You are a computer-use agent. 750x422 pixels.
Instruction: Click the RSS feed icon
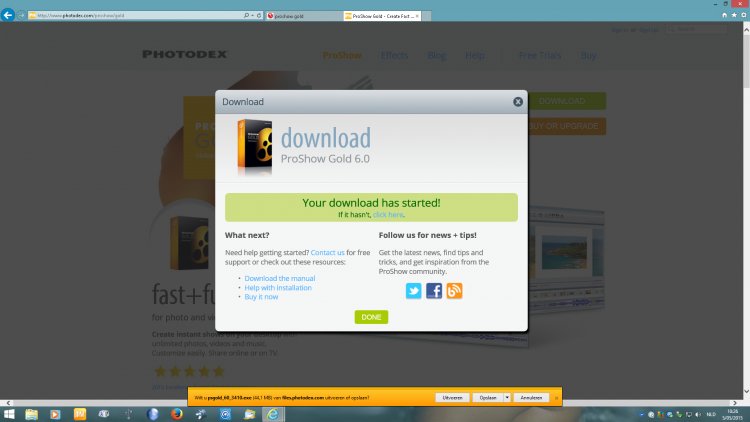[455, 291]
